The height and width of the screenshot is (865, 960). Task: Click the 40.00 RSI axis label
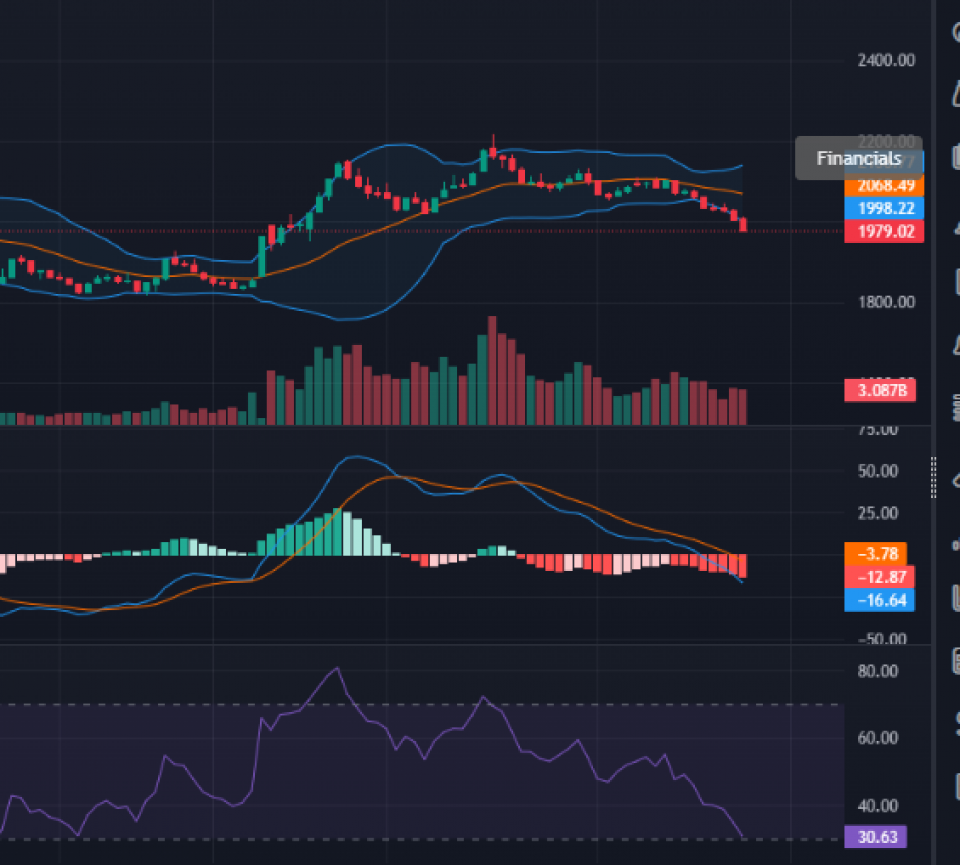pos(877,806)
